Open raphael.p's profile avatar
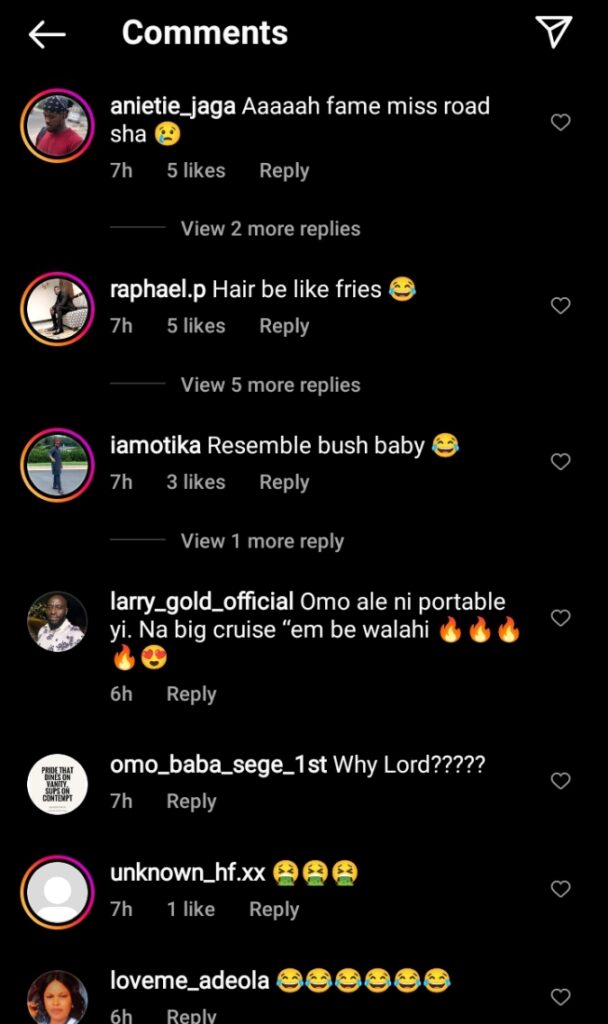The image size is (608, 1024). click(57, 306)
